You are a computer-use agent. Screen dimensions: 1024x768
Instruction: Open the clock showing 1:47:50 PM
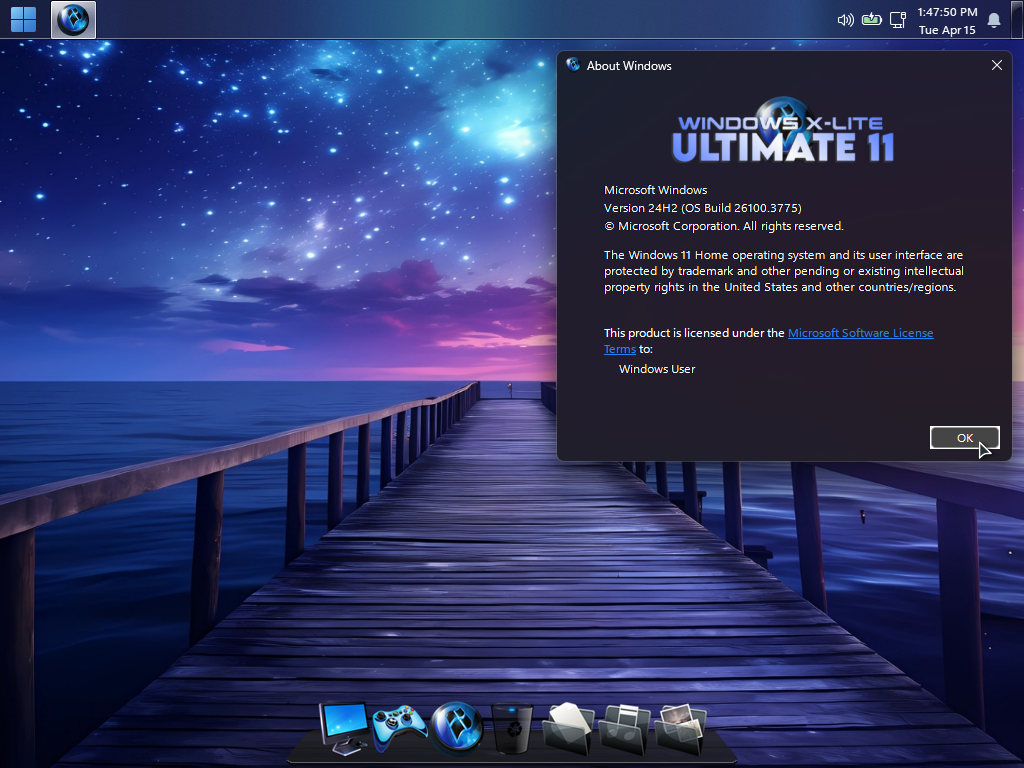coord(947,21)
